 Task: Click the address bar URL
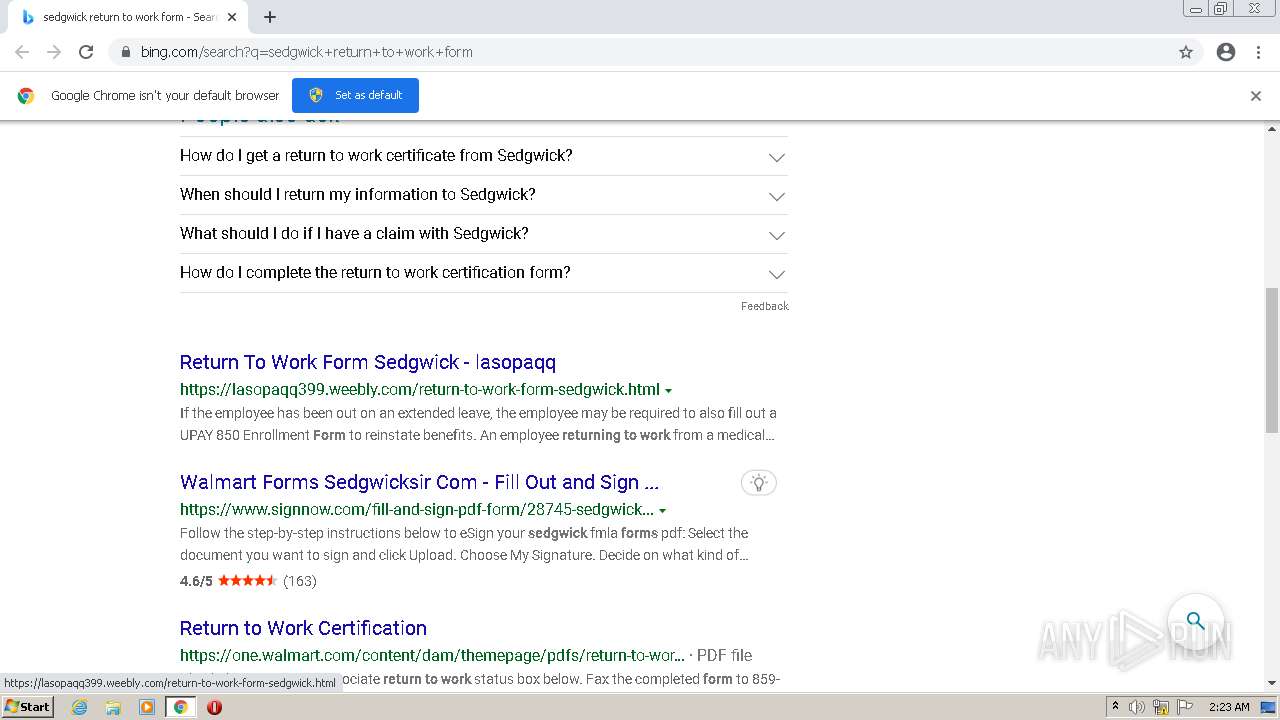pyautogui.click(x=306, y=52)
